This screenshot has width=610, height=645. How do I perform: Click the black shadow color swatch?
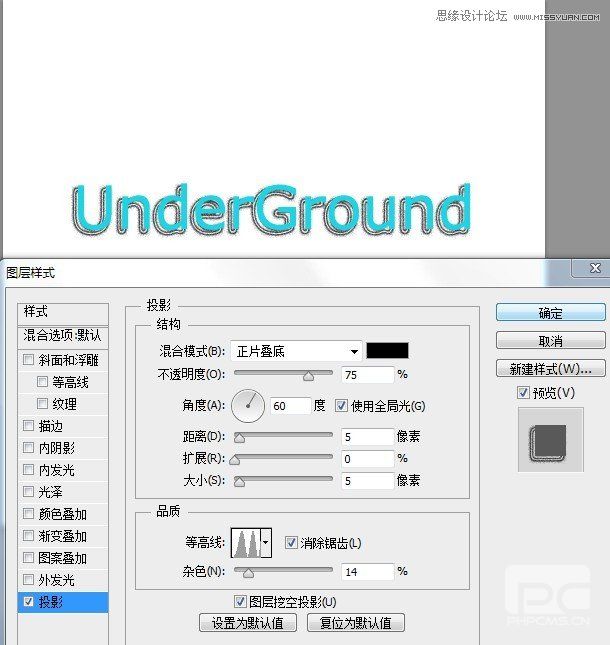click(x=387, y=351)
